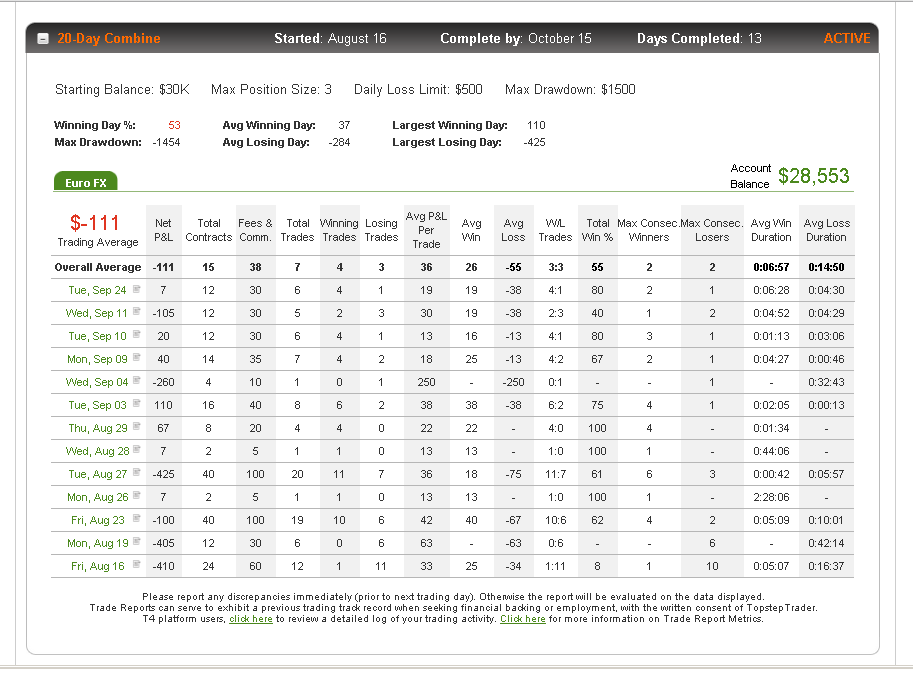
Task: Click the Total Win % column header
Action: [597, 230]
